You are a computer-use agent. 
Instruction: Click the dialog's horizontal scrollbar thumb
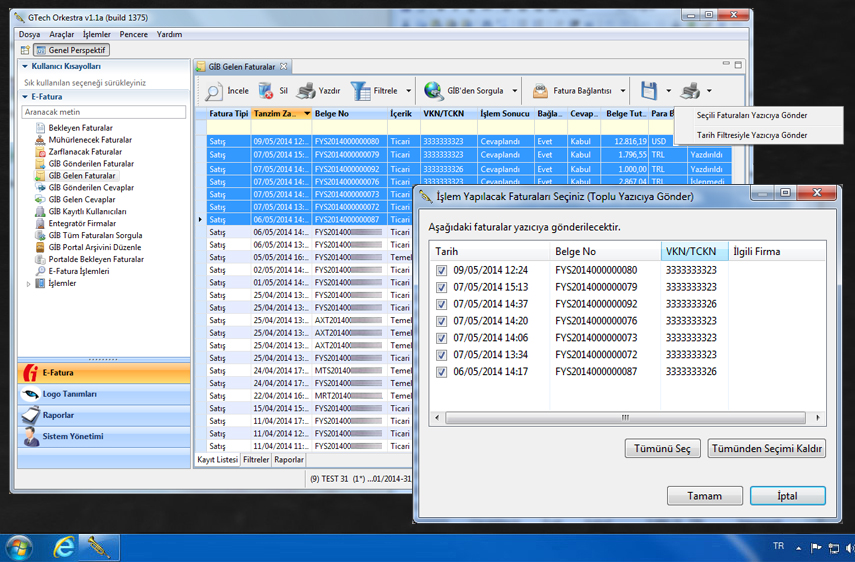point(625,418)
